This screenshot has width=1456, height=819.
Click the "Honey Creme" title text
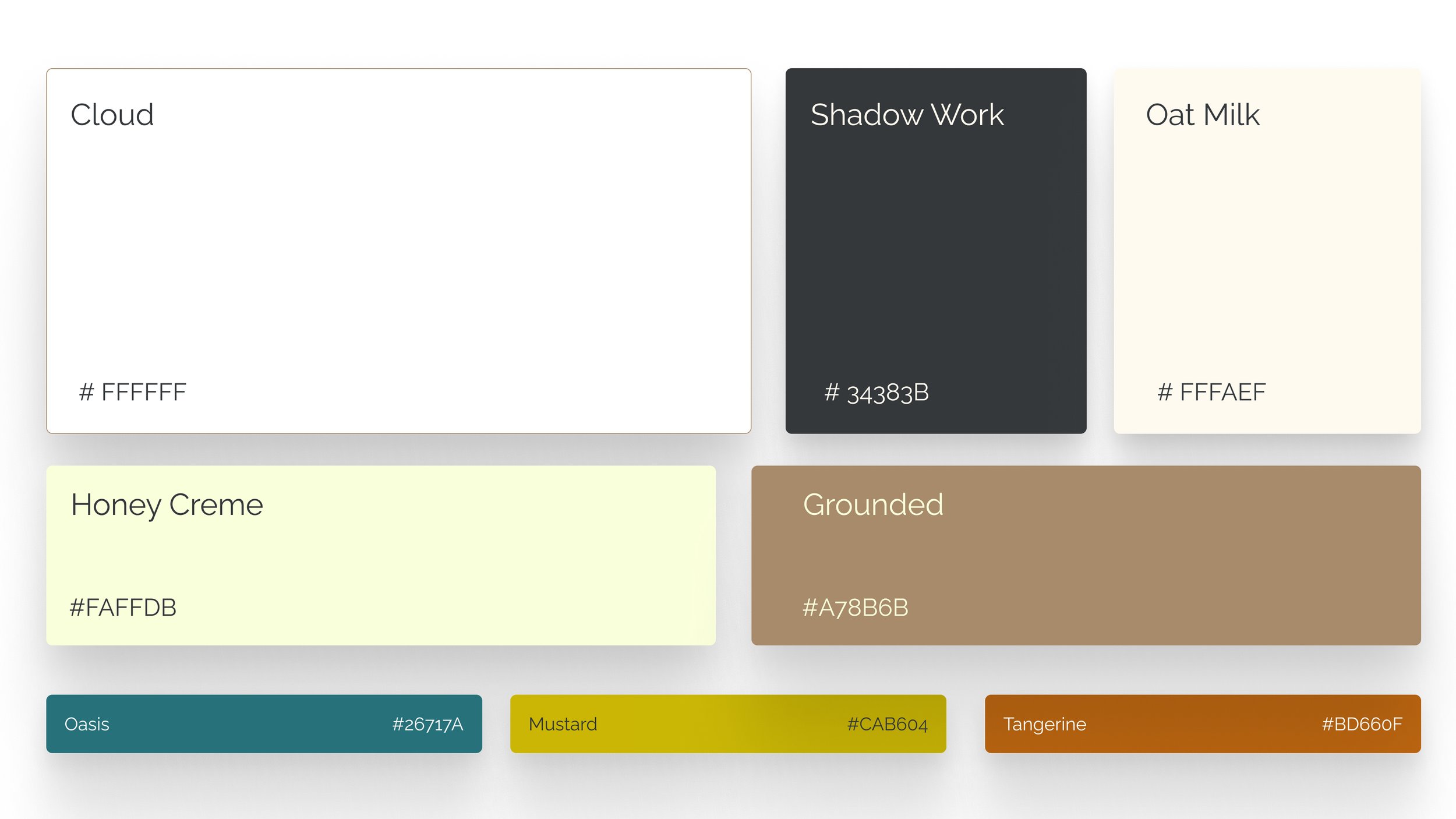tap(167, 505)
